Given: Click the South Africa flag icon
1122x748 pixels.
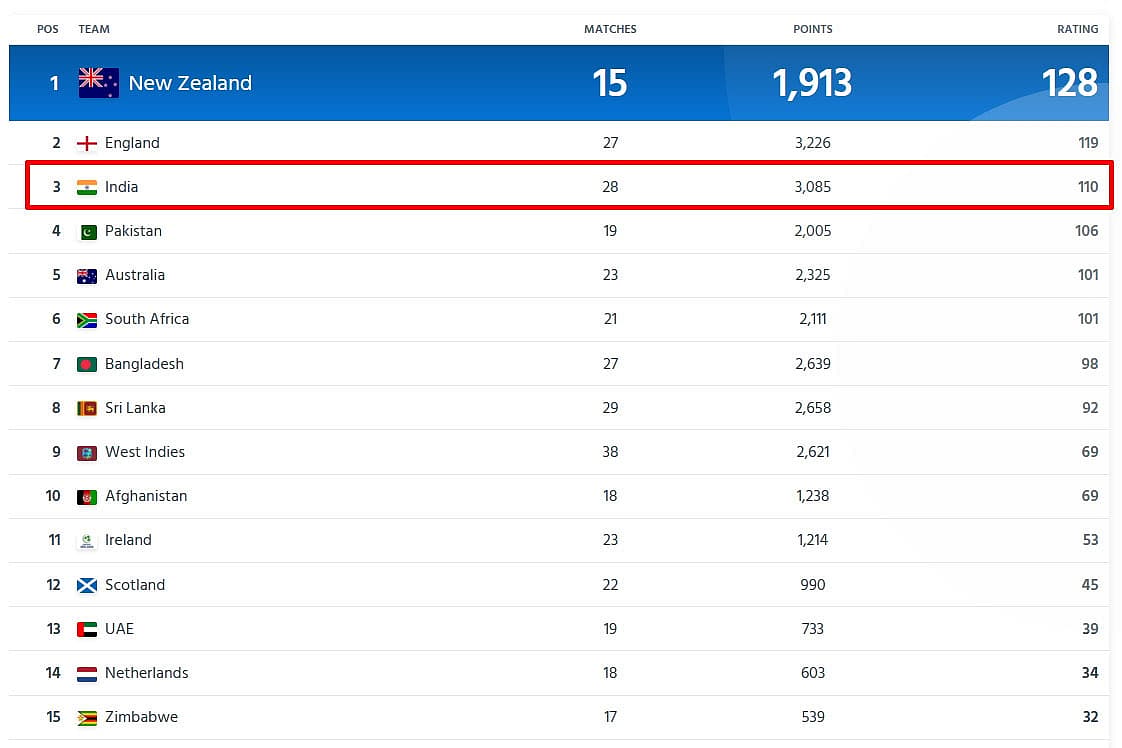Looking at the screenshot, I should [87, 320].
